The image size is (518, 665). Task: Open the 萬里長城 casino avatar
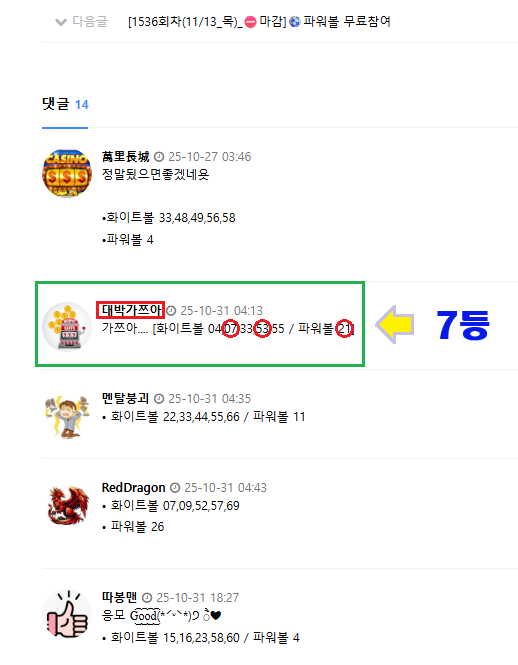coord(67,173)
